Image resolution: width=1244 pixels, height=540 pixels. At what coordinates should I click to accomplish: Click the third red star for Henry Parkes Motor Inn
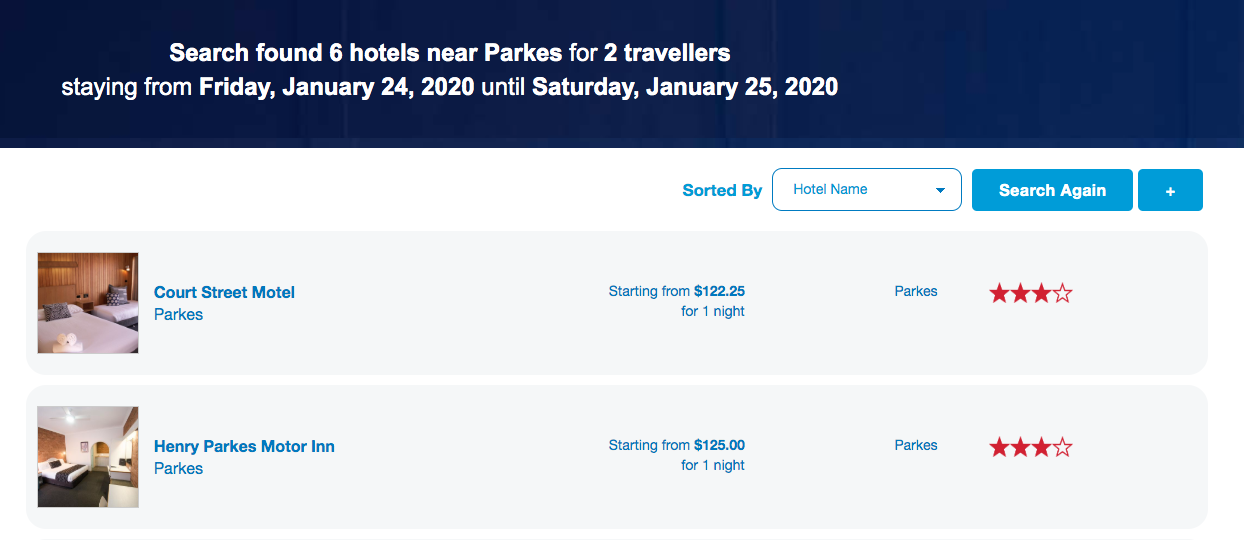(1041, 447)
